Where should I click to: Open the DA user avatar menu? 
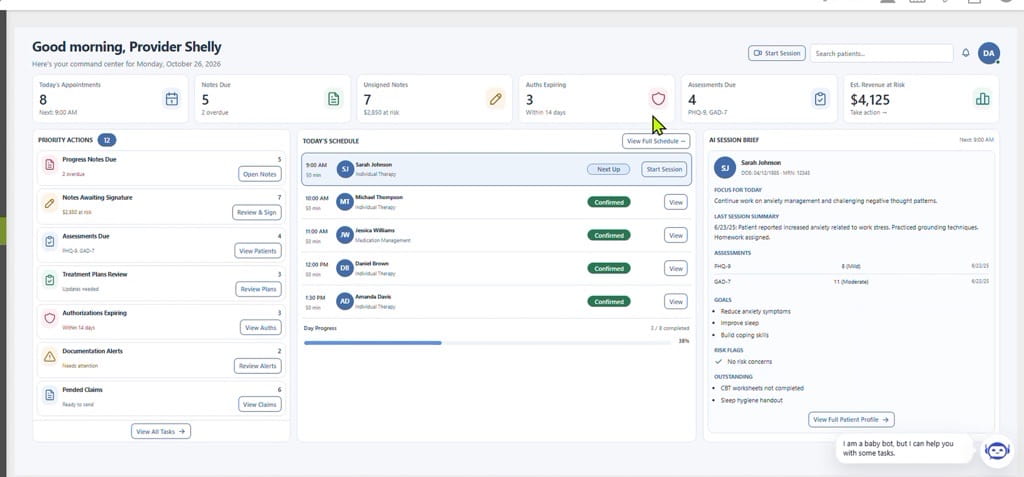(988, 54)
